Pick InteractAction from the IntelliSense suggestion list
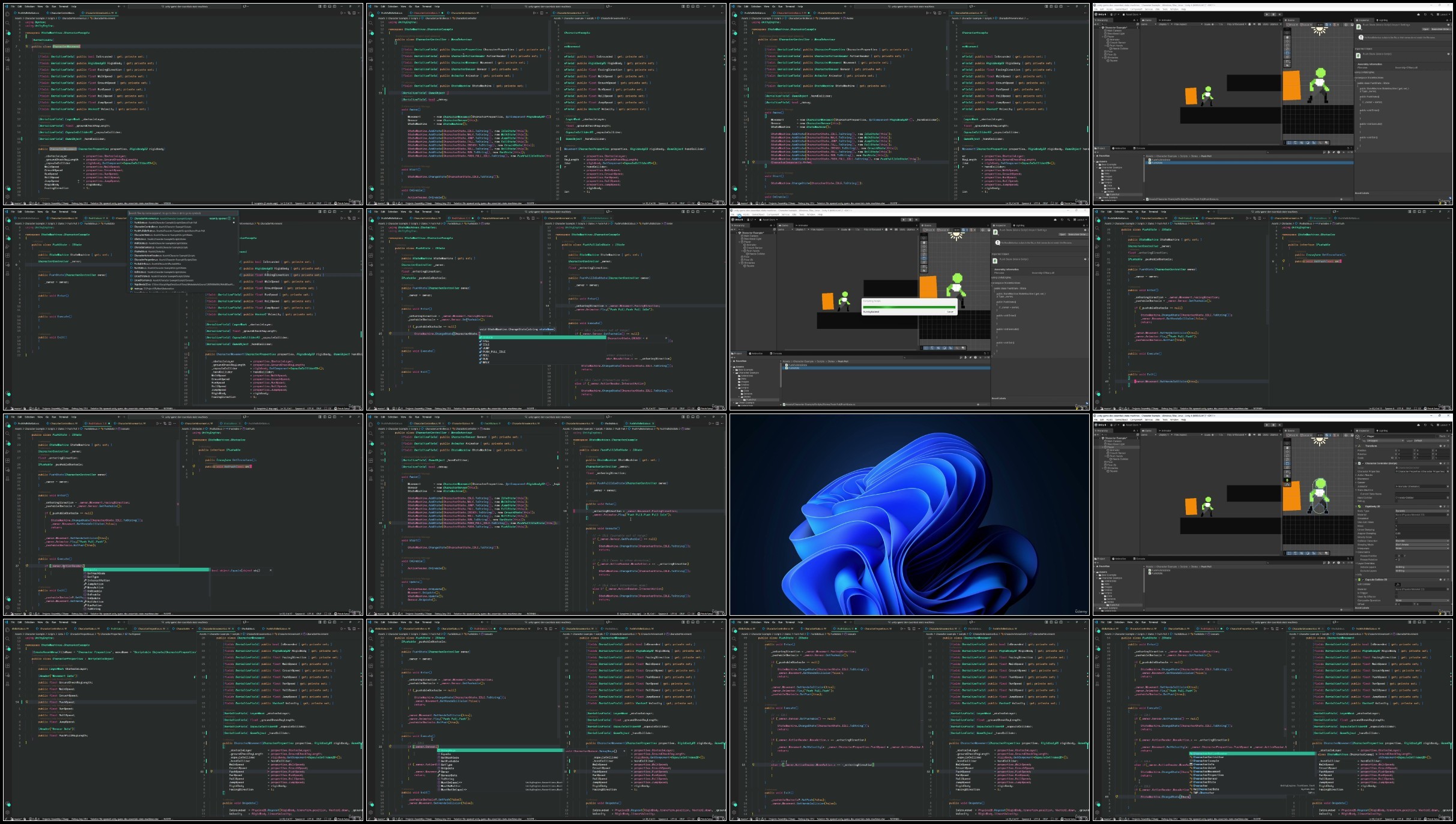The height and width of the screenshot is (824, 1456). (98, 580)
